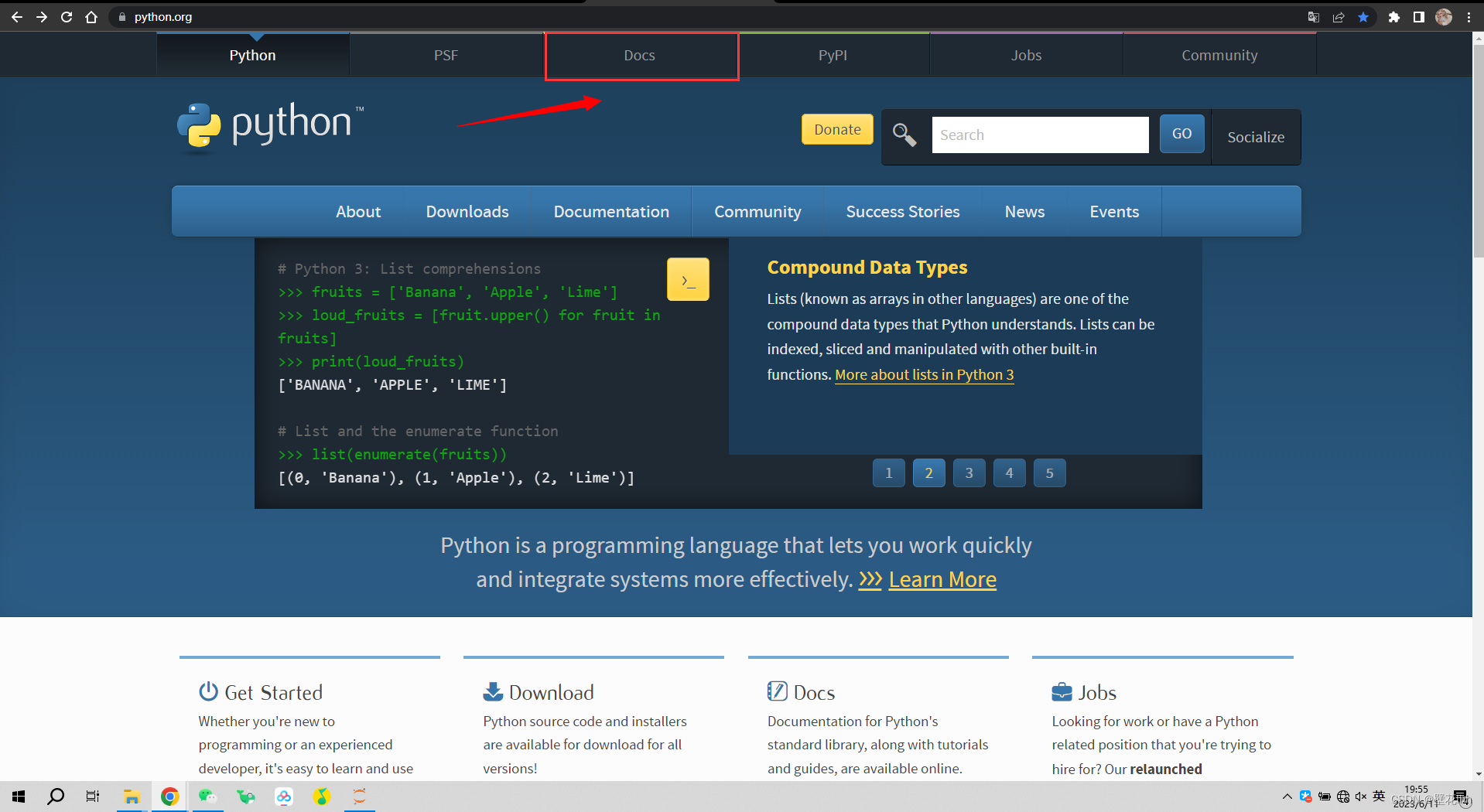Follow the Learn More link
The height and width of the screenshot is (812, 1484).
point(942,579)
